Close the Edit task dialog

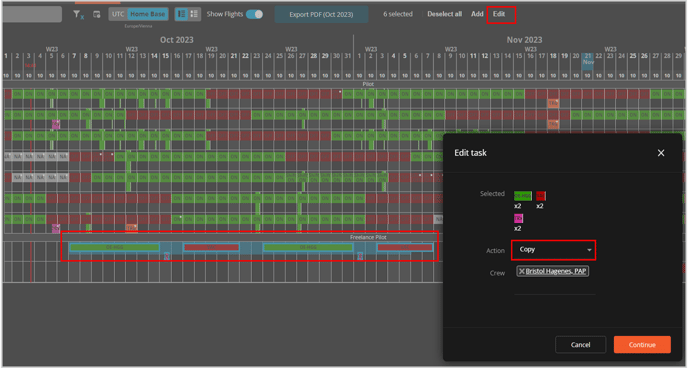(x=661, y=153)
